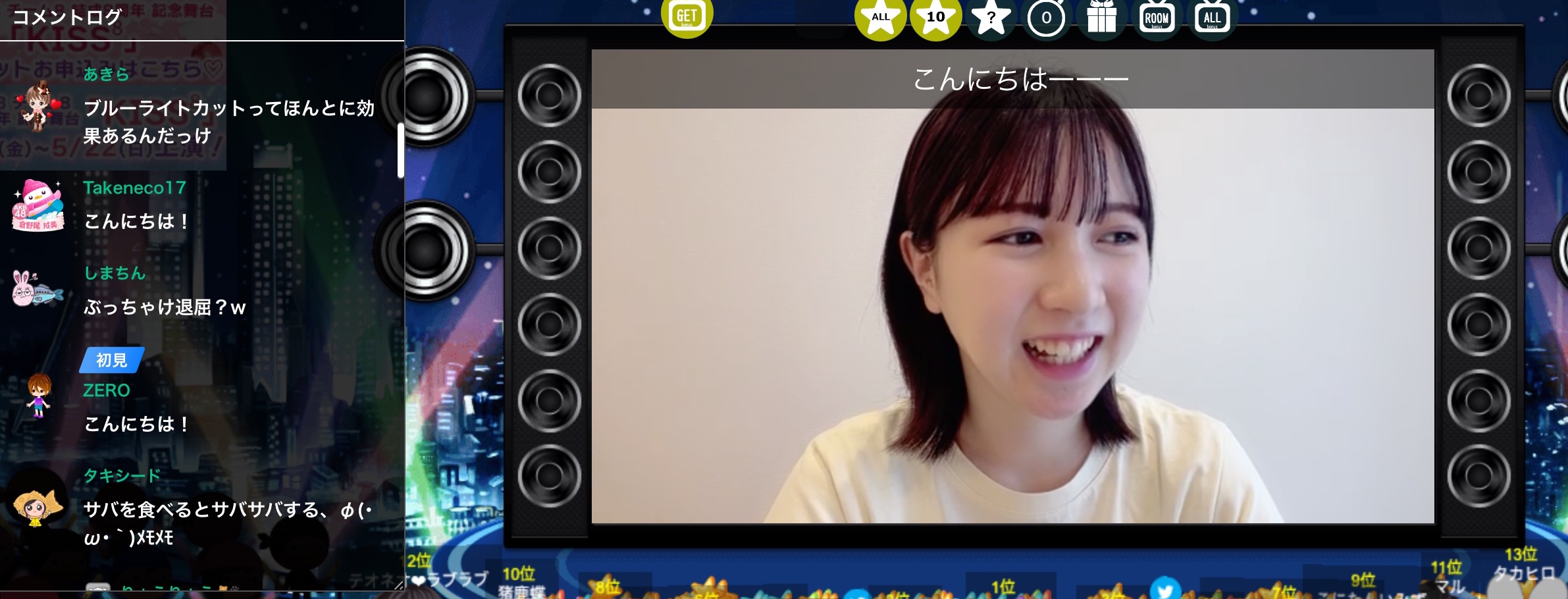Click the ブルーライトカット comment text

[228, 122]
